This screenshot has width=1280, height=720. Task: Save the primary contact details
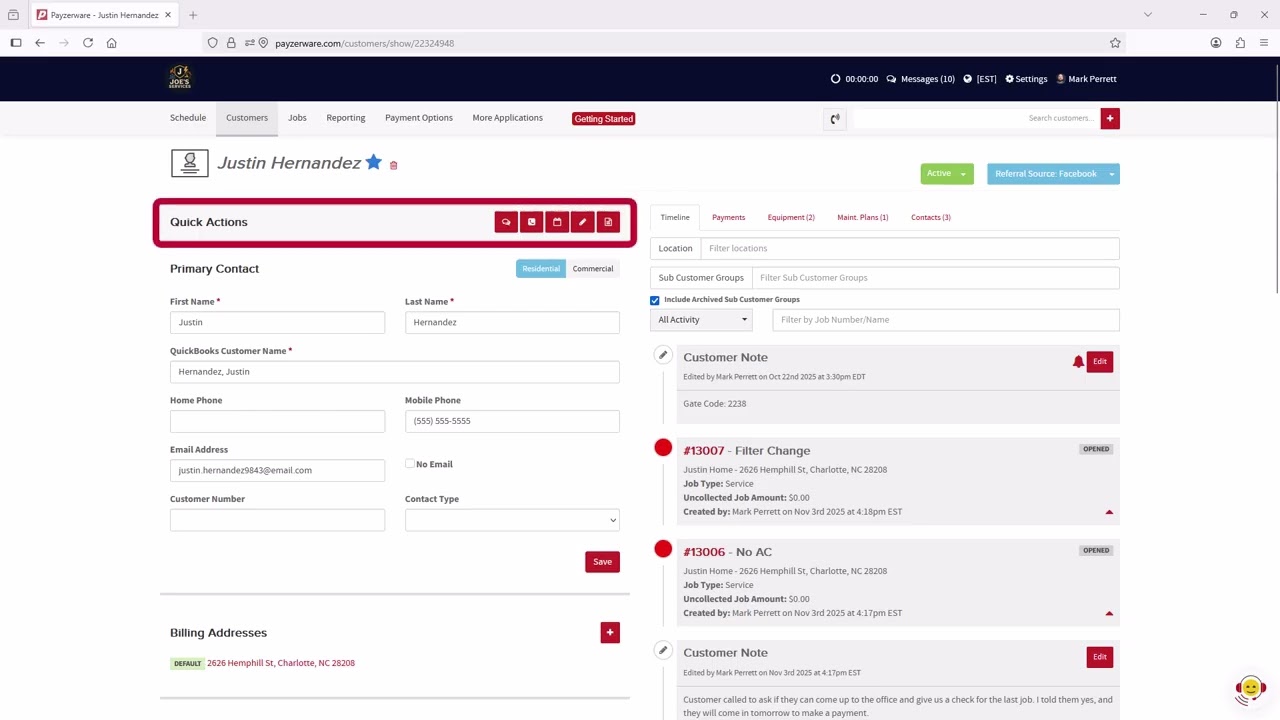pyautogui.click(x=602, y=562)
